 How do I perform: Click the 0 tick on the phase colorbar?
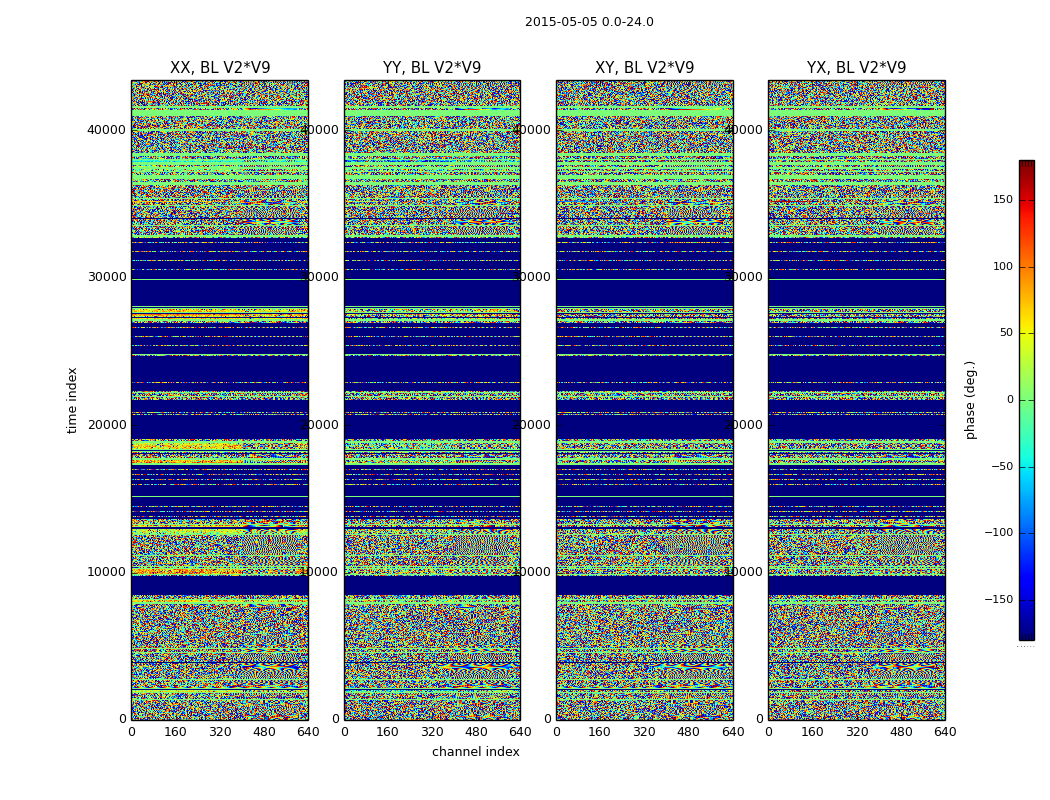click(1010, 400)
